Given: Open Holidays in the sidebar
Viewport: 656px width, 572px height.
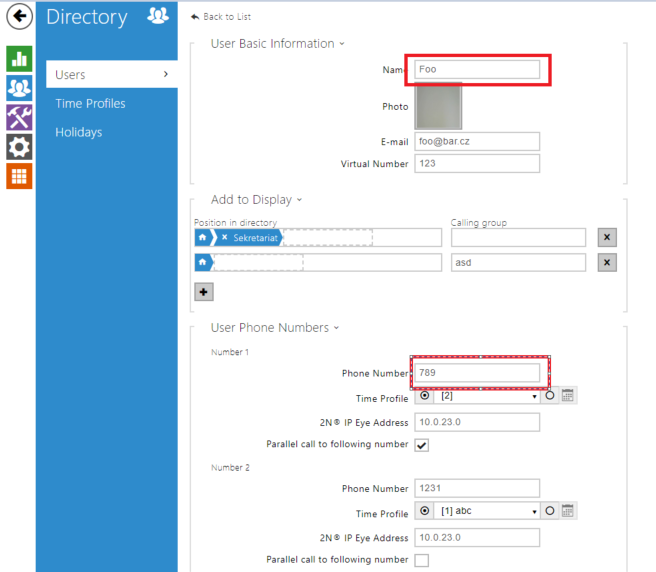Looking at the screenshot, I should [78, 132].
